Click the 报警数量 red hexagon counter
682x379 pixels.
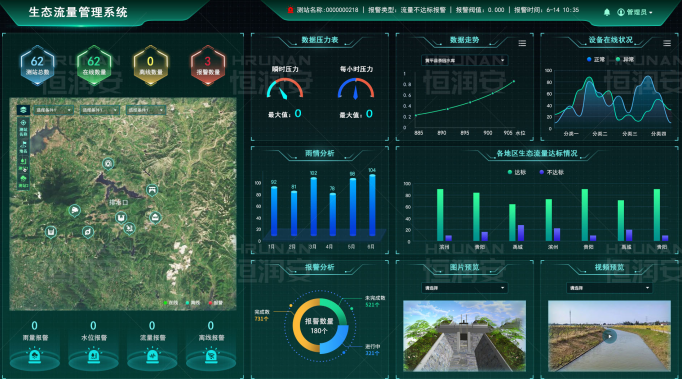pos(208,65)
